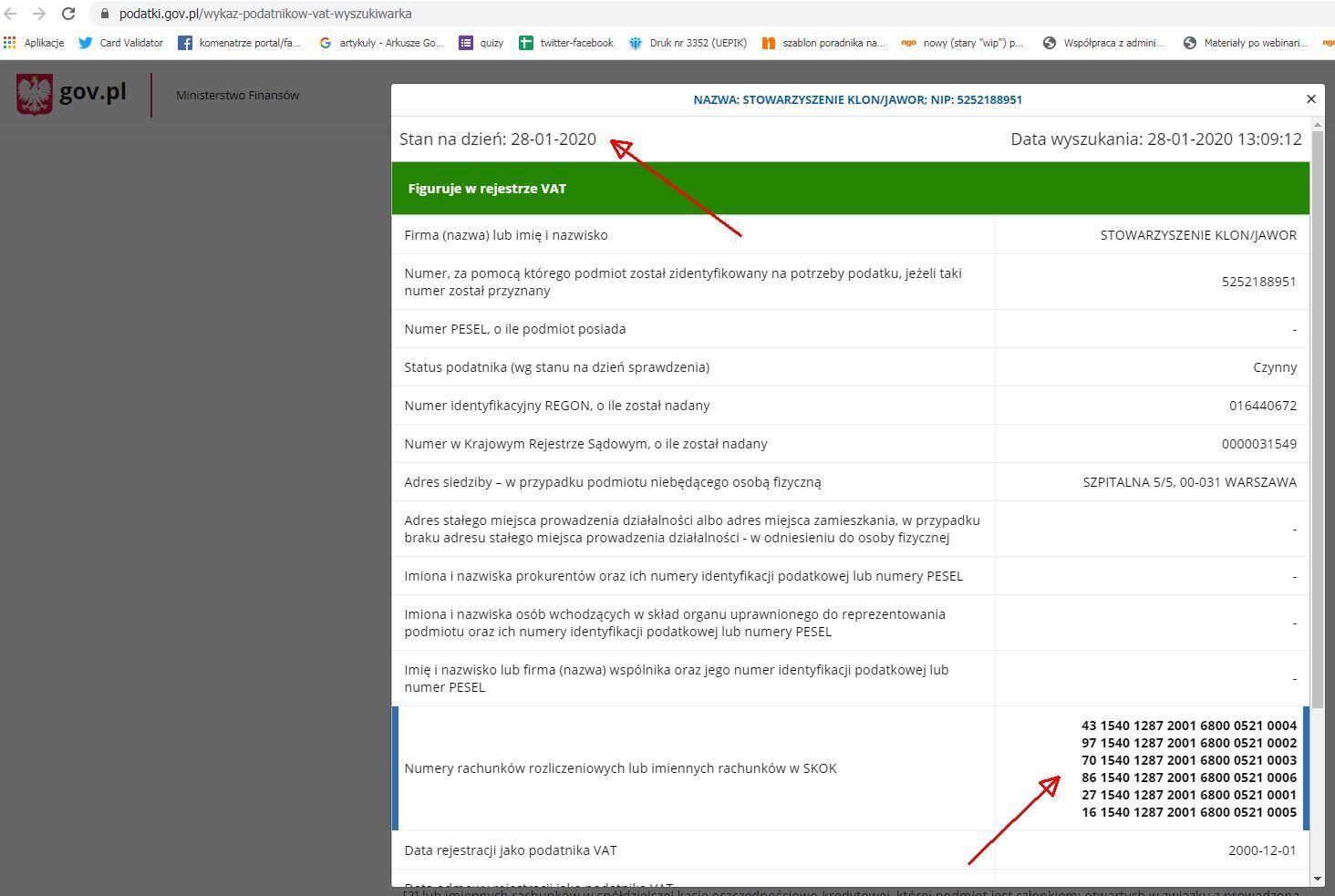Click the dialog scrollbar up arrow
Image resolution: width=1335 pixels, height=896 pixels.
[1317, 124]
